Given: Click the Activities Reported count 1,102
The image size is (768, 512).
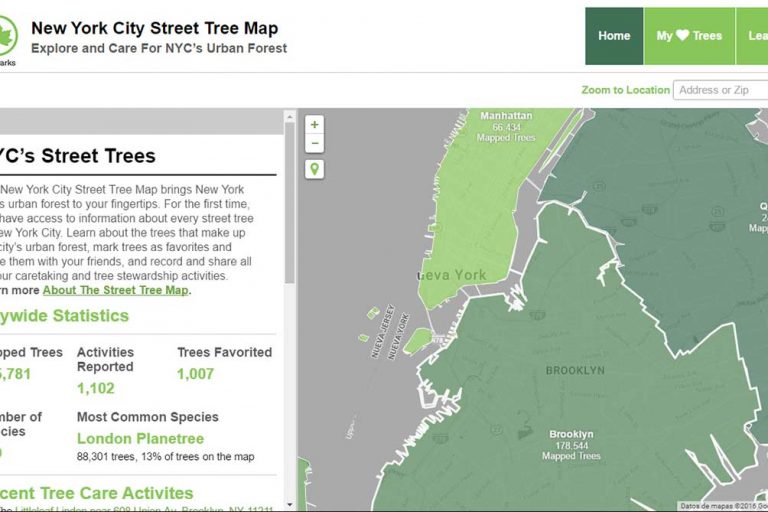Looking at the screenshot, I should point(95,389).
